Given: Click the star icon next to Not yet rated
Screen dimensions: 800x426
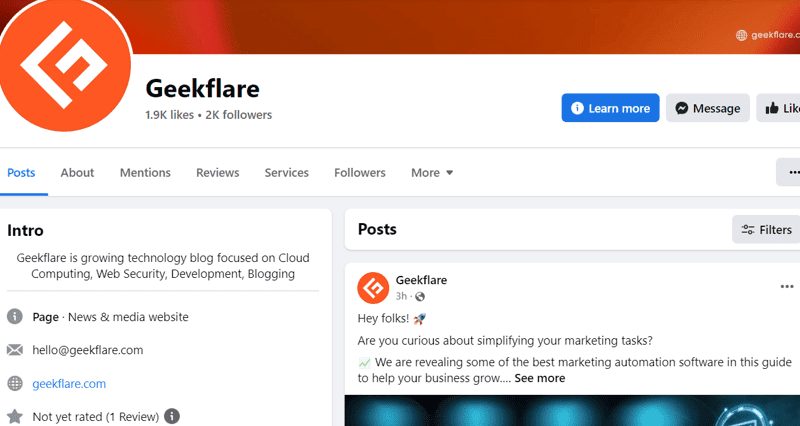Looking at the screenshot, I should 15,417.
